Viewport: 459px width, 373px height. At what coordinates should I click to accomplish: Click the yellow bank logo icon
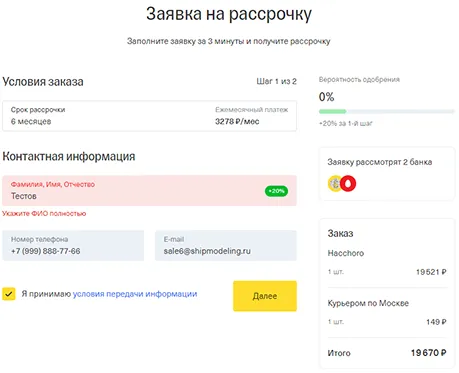(335, 183)
